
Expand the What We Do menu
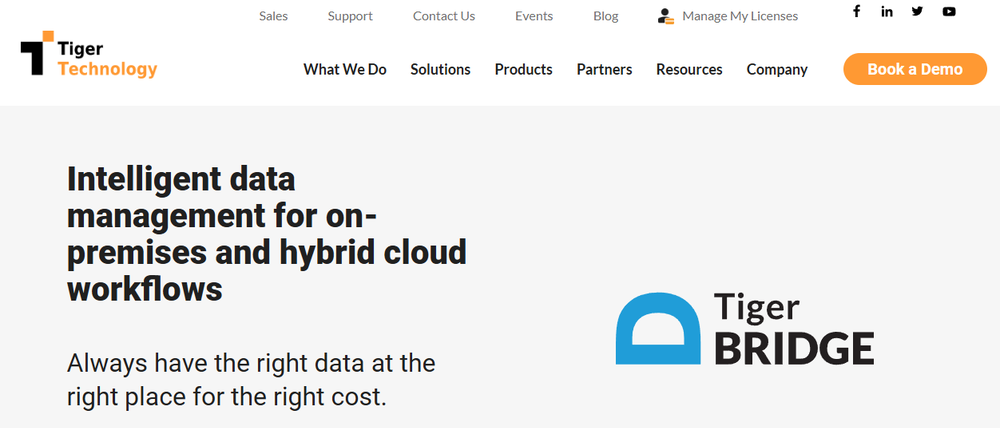point(345,70)
